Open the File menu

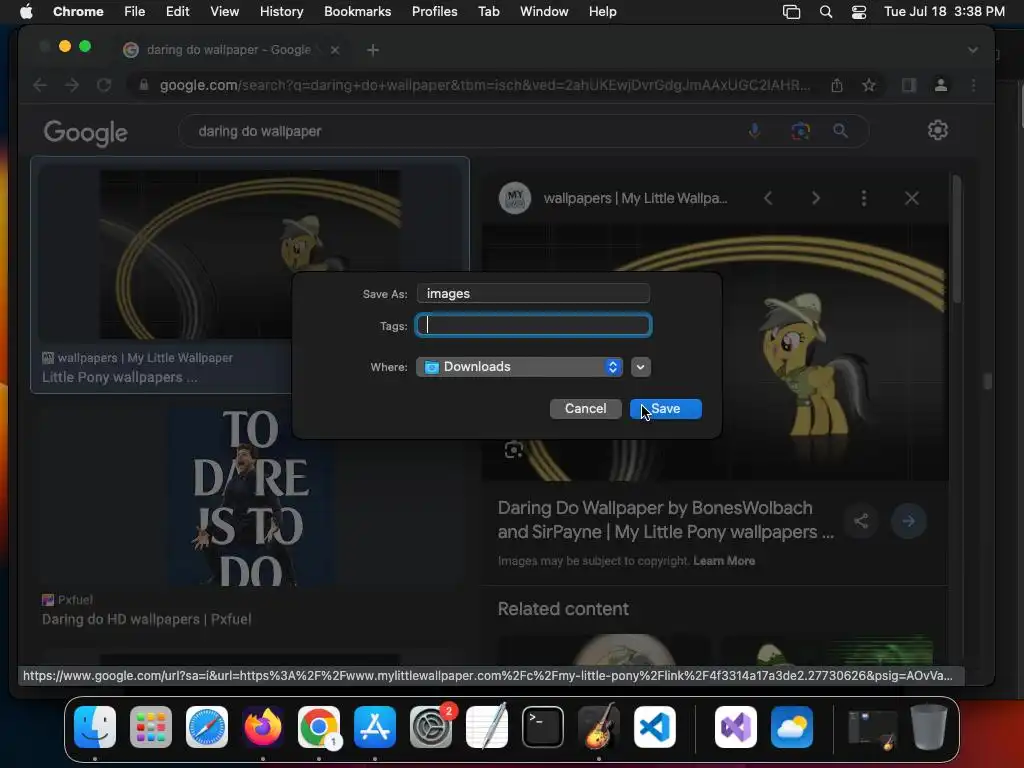[135, 12]
